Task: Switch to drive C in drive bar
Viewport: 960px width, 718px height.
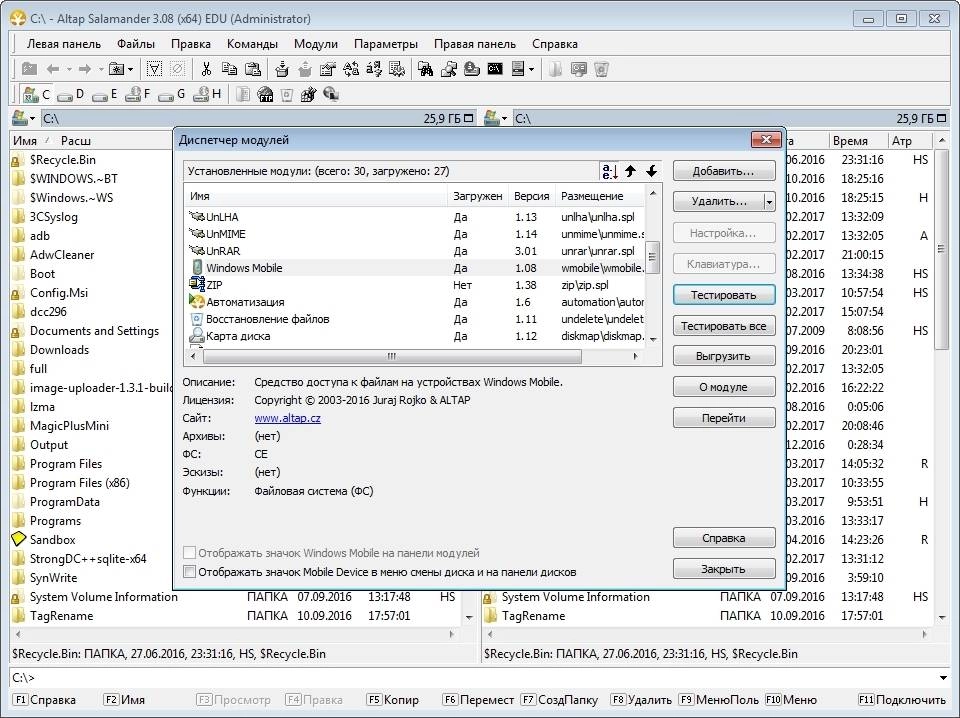Action: 36,94
